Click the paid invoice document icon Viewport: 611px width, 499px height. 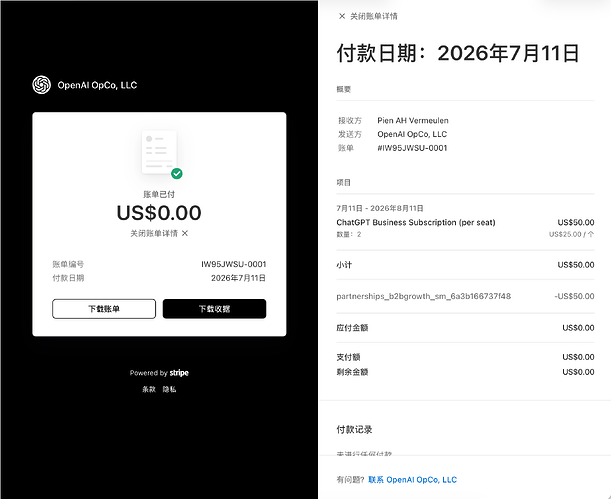coord(159,152)
